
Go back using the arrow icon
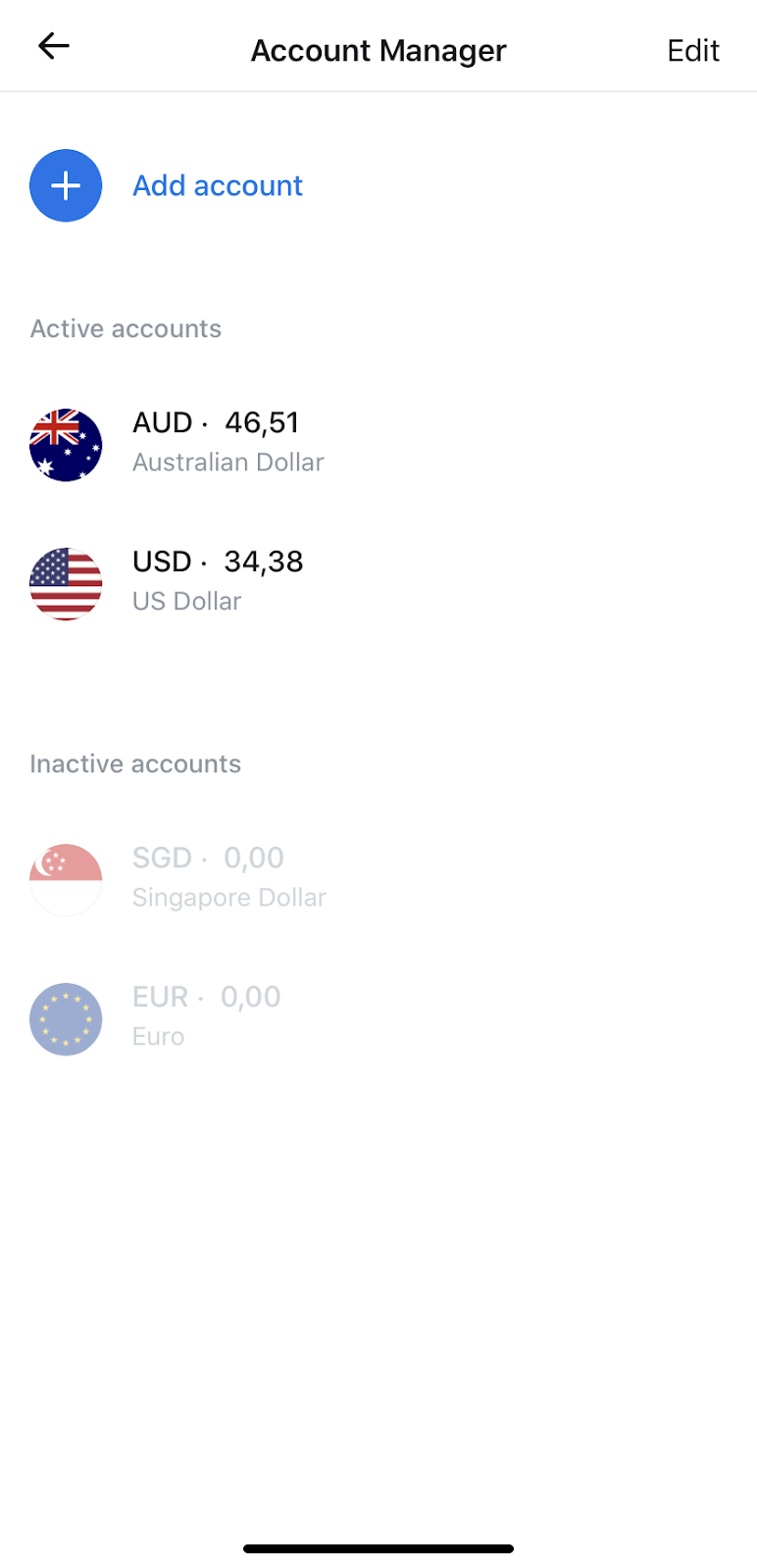coord(54,46)
